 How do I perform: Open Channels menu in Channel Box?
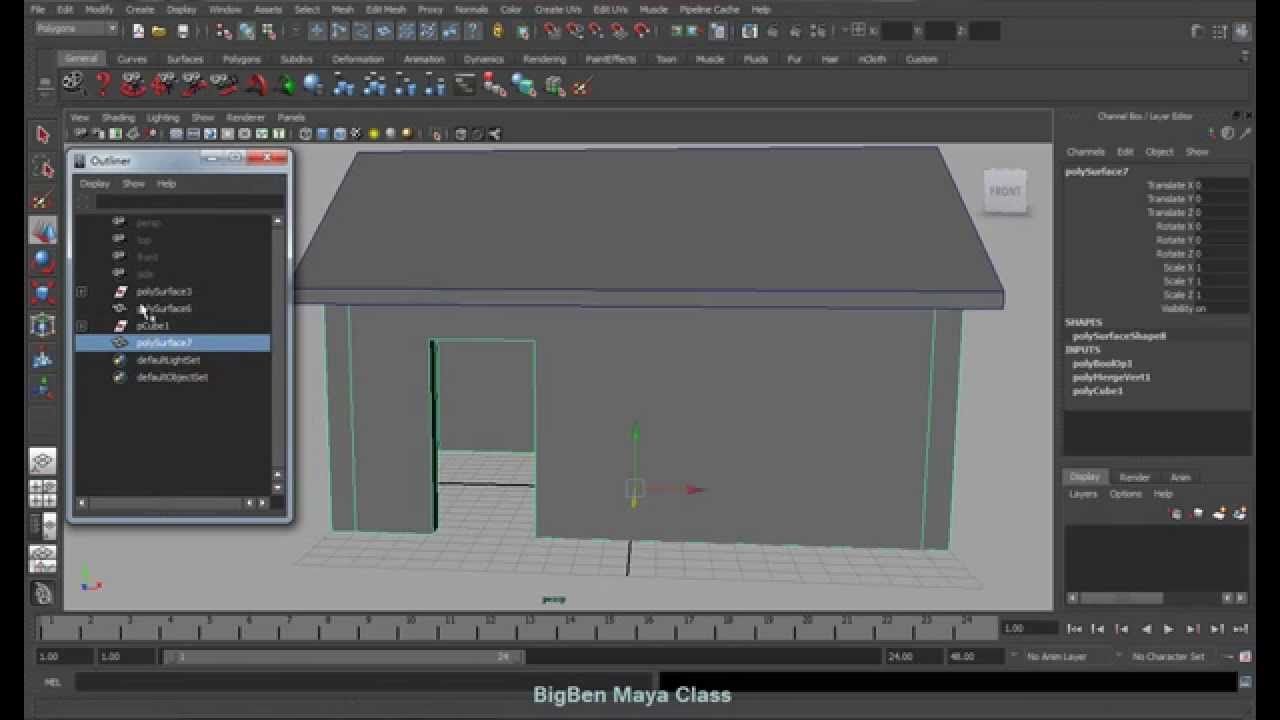pyautogui.click(x=1085, y=152)
